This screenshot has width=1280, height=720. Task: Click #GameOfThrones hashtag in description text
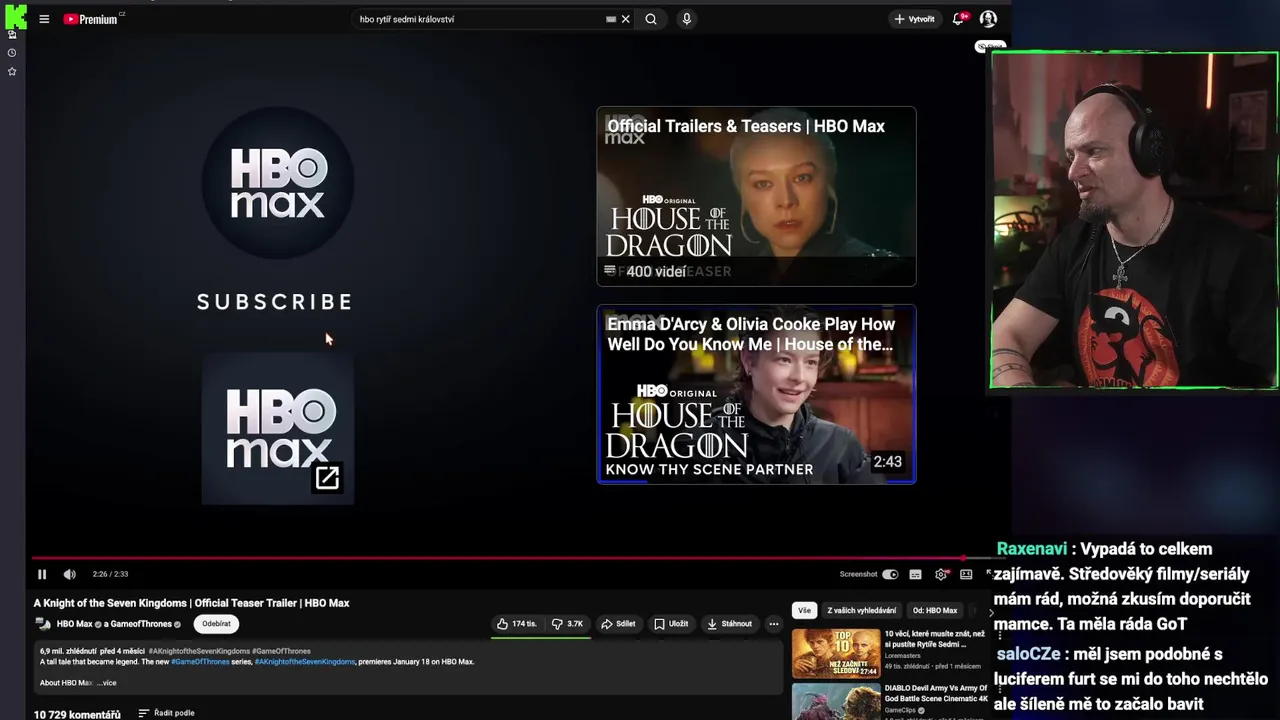tap(200, 662)
